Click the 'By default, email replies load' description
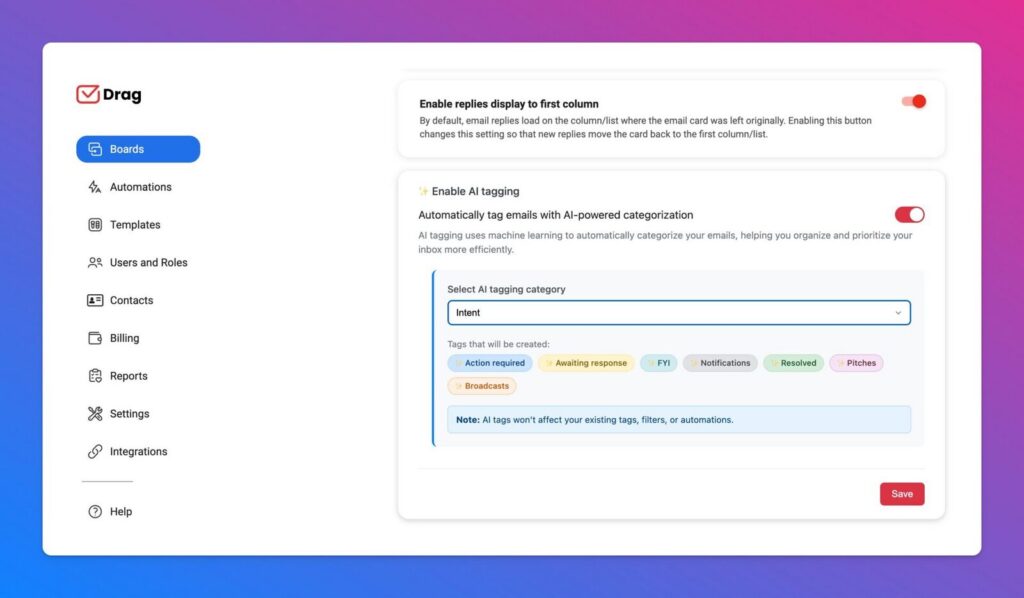Viewport: 1024px width, 598px height. click(645, 127)
